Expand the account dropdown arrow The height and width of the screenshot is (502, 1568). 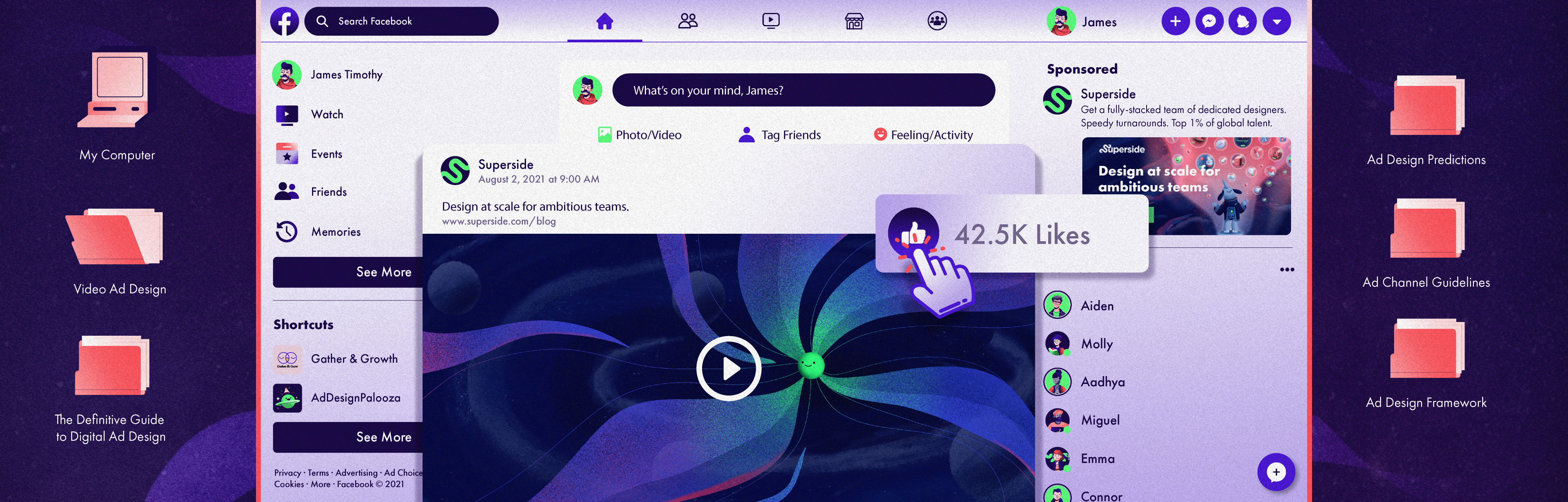point(1276,21)
